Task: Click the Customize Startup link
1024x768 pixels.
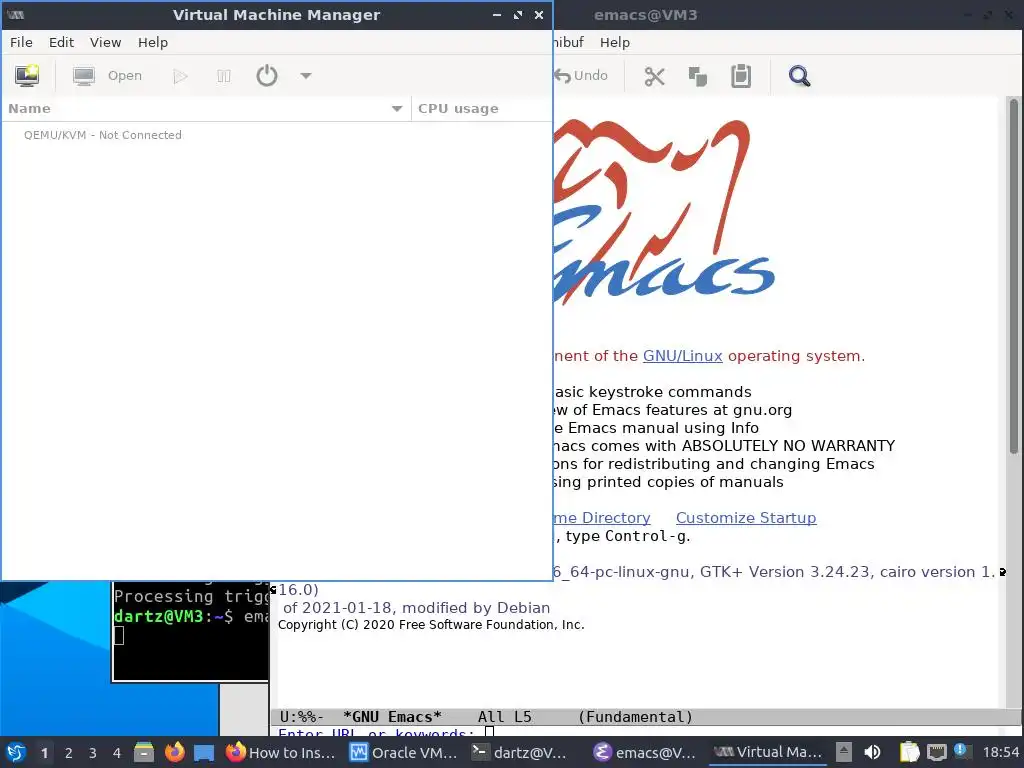Action: pos(746,518)
